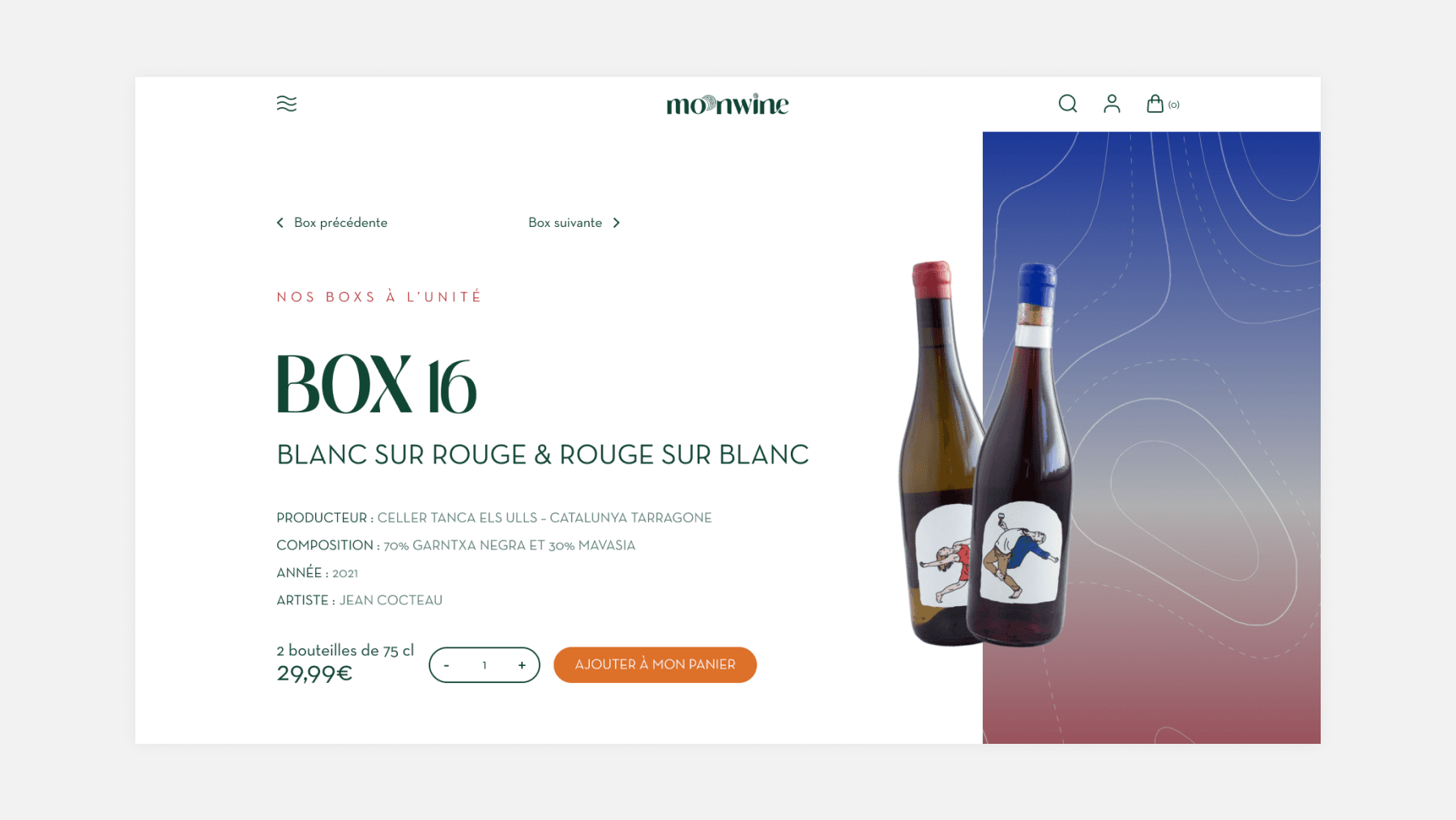Go to the moonwine logo homepage
Image resolution: width=1456 pixels, height=820 pixels.
(x=728, y=105)
